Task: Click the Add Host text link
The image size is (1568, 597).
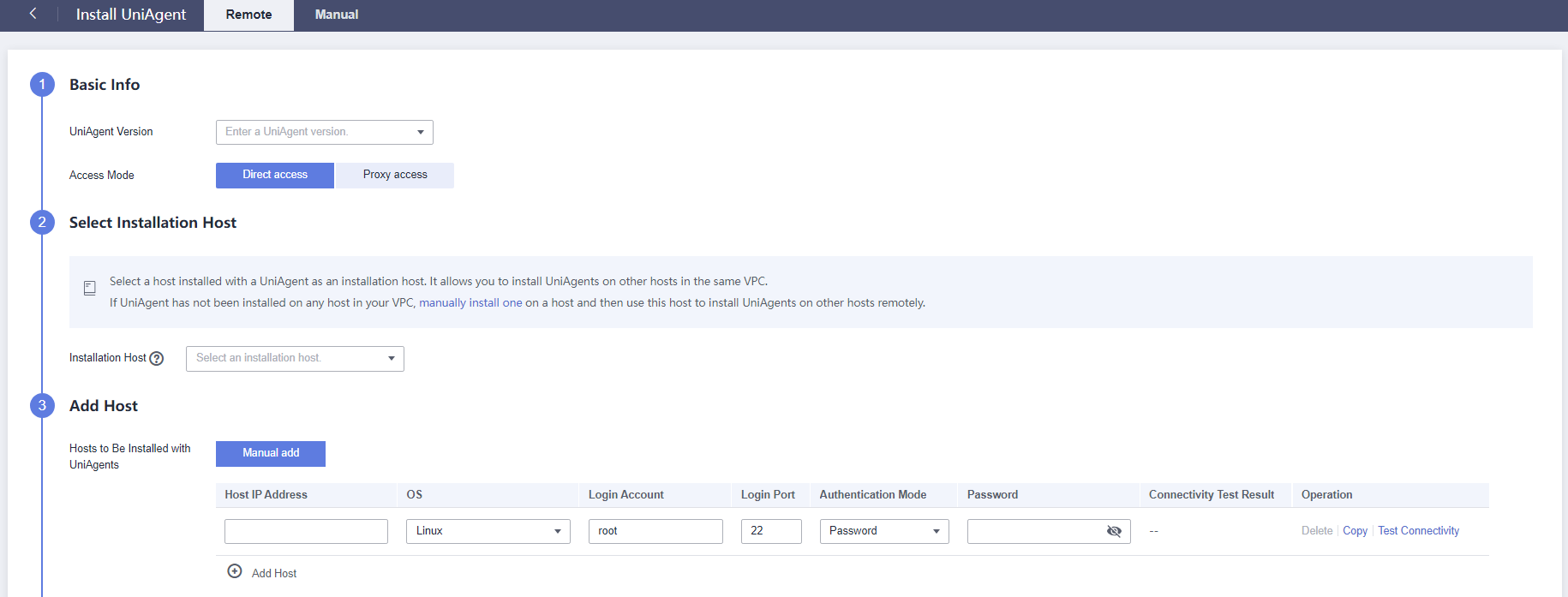Action: tap(274, 573)
